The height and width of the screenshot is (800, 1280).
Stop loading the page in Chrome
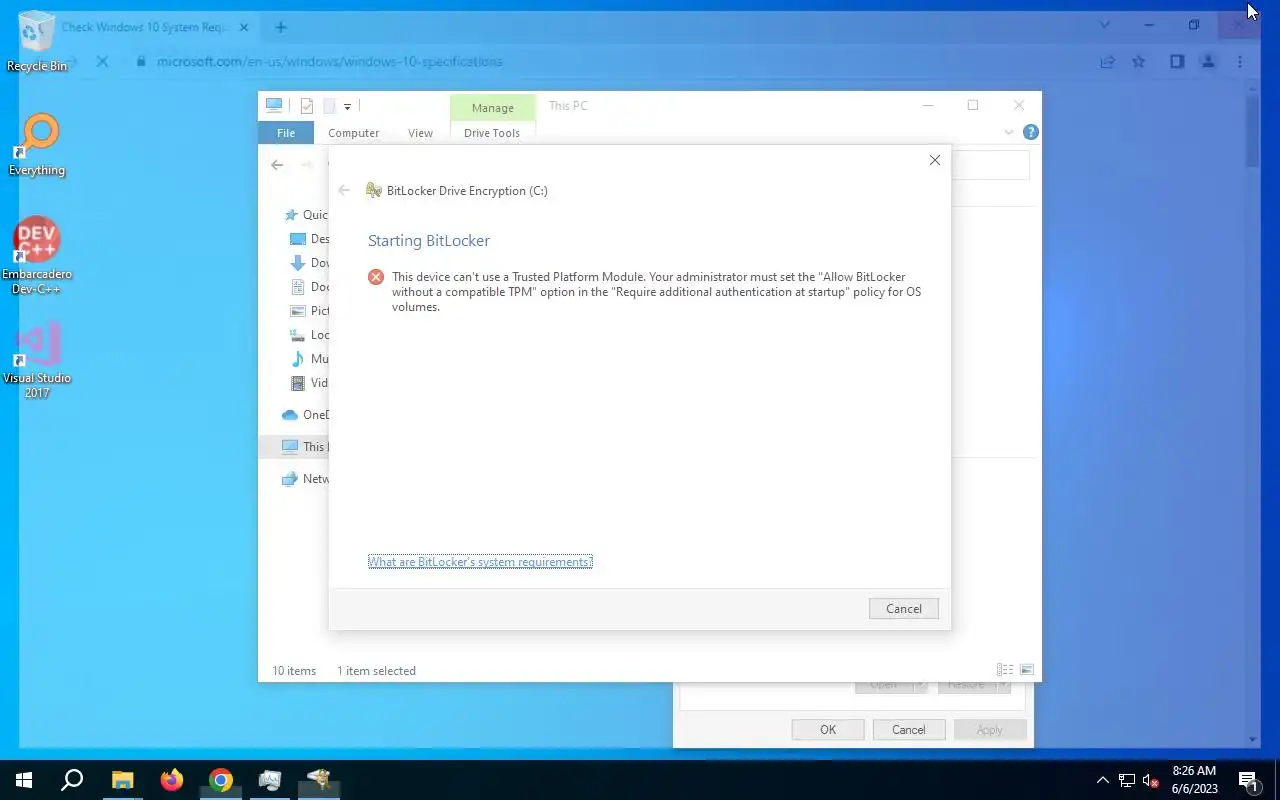[x=102, y=61]
